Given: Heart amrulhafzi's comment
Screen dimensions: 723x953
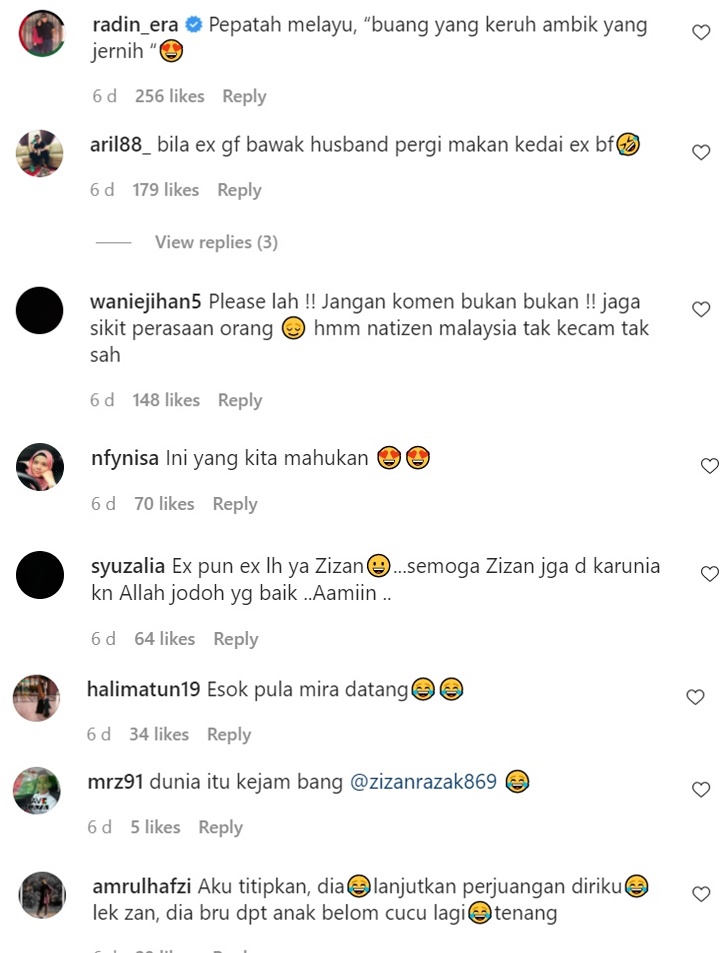Looking at the screenshot, I should coord(701,894).
